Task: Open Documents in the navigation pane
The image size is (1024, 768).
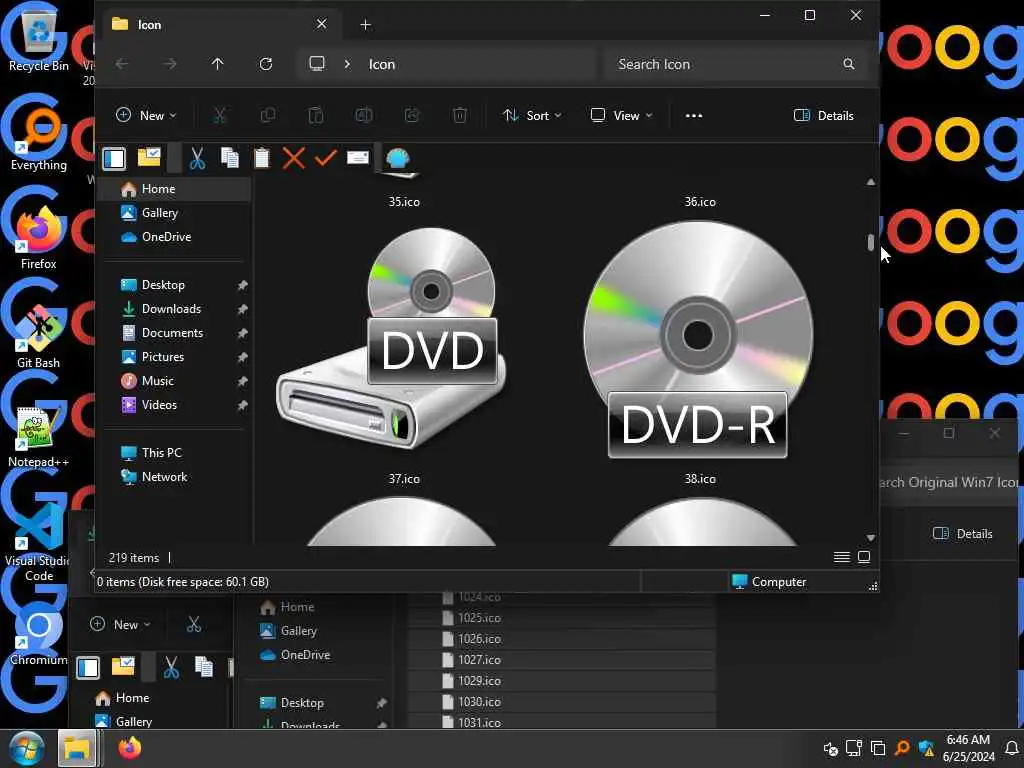Action: tap(175, 333)
